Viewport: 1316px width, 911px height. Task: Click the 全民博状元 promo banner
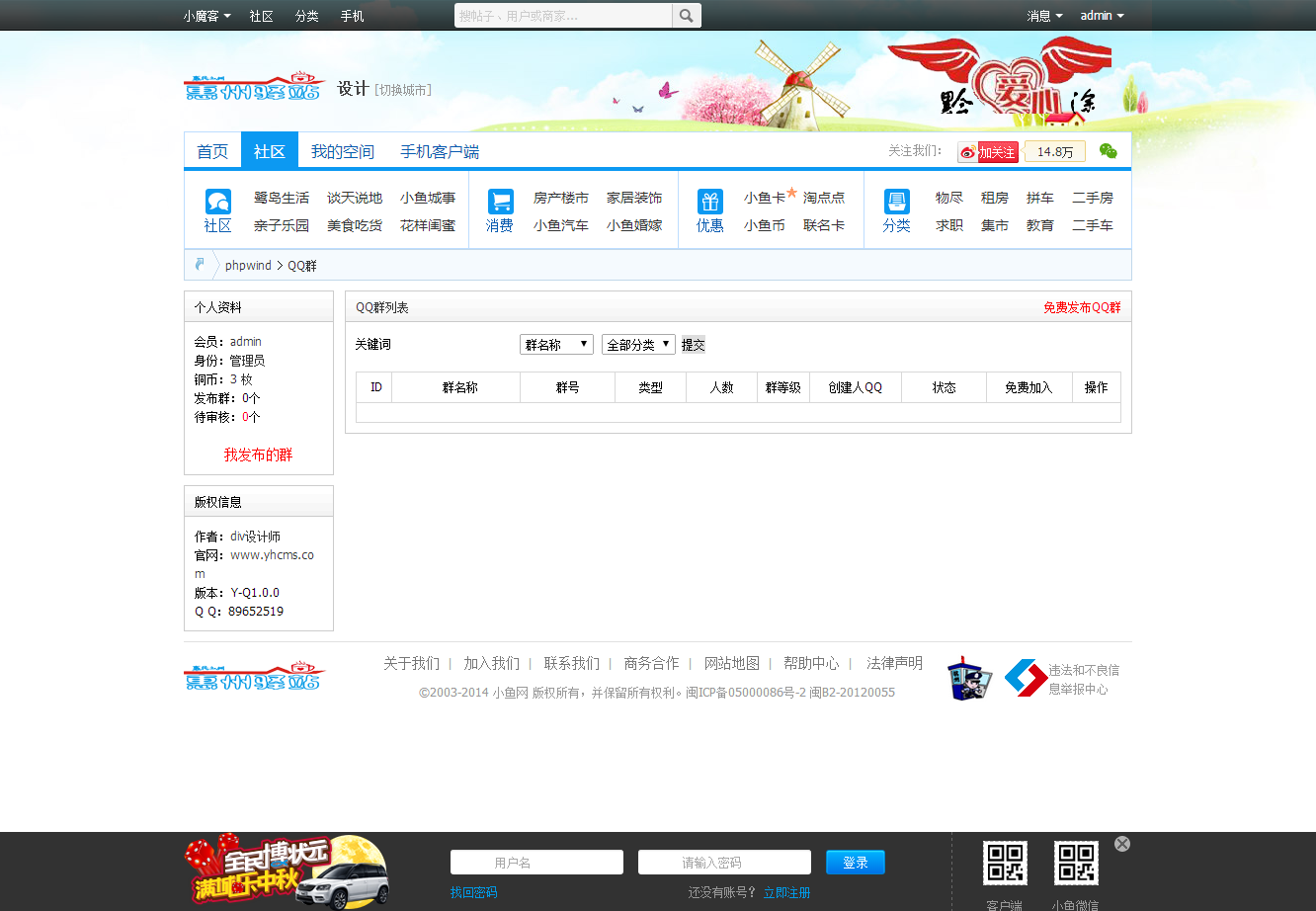pyautogui.click(x=287, y=871)
